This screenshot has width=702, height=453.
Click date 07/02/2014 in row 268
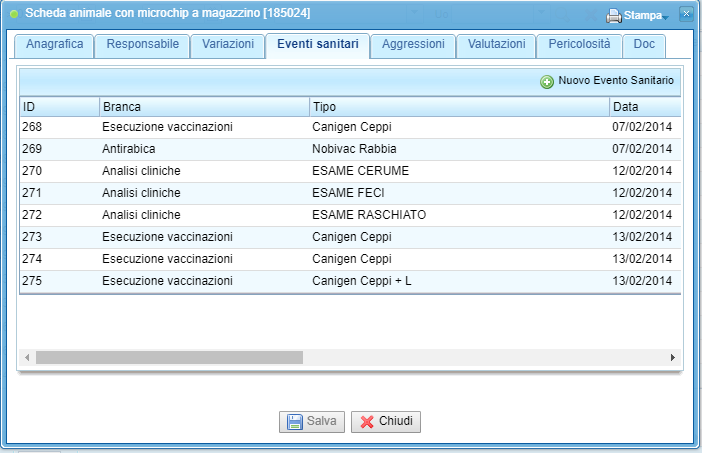click(x=642, y=127)
